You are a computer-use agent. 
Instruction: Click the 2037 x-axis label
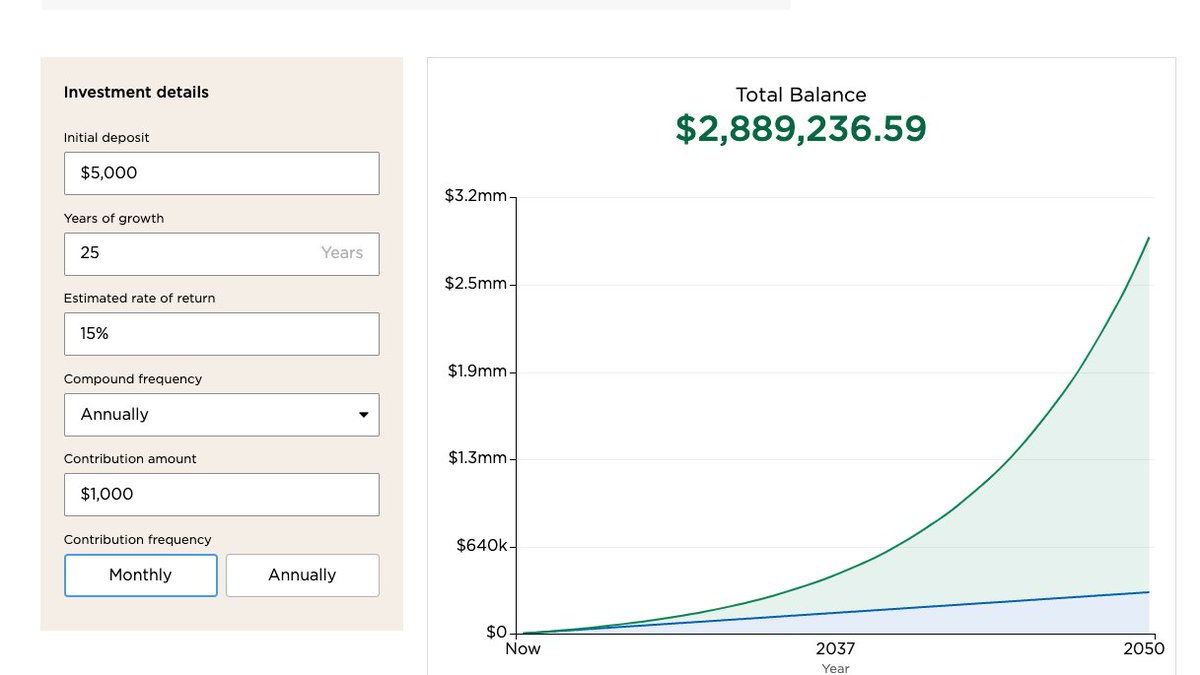click(x=836, y=649)
